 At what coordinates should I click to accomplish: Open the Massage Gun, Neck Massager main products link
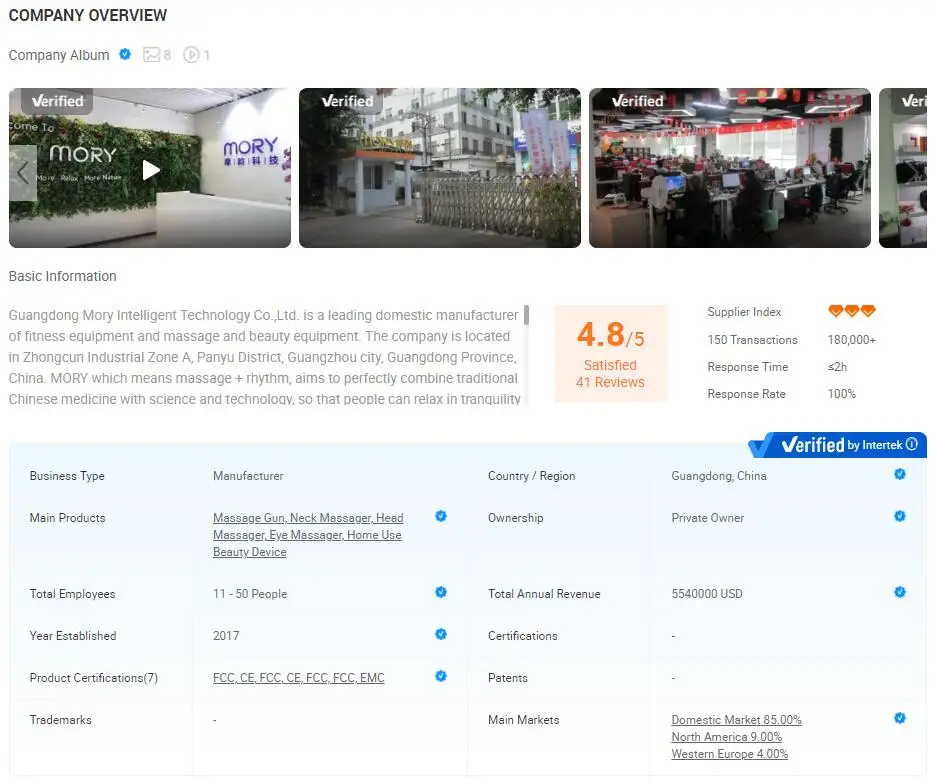click(x=308, y=534)
